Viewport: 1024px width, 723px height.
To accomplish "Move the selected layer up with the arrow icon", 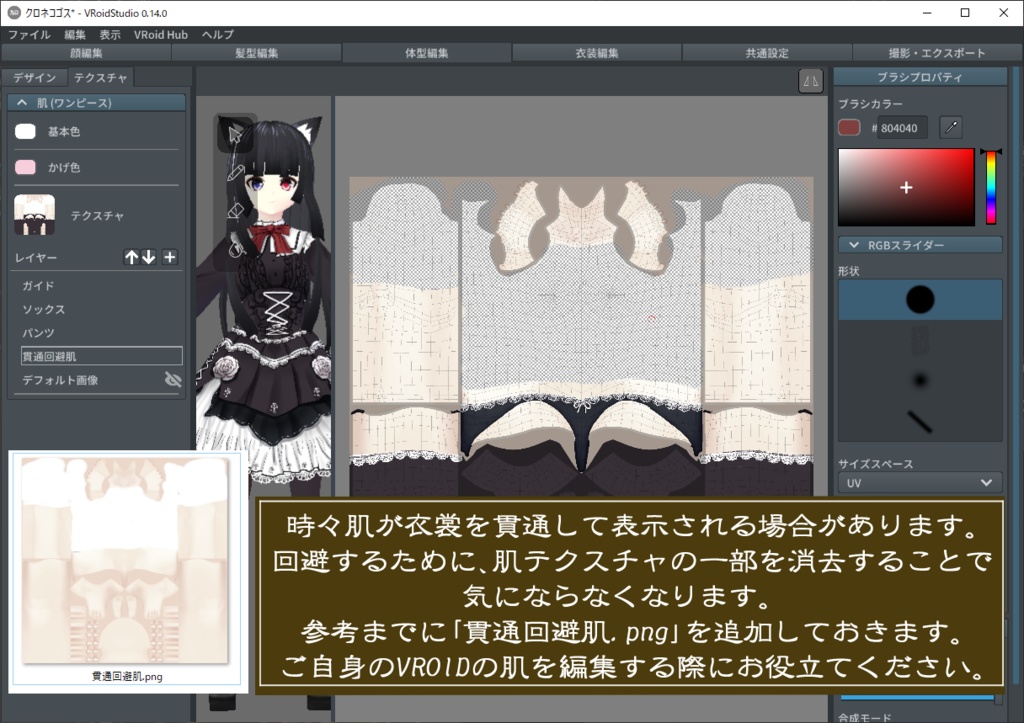I will point(132,257).
